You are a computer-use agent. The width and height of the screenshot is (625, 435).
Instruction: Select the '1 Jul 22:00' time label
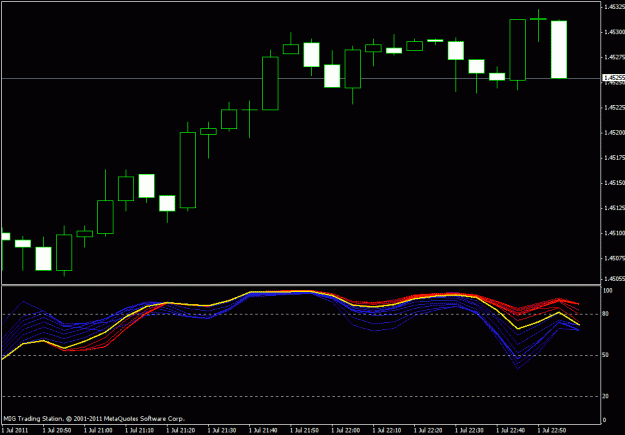(346, 431)
